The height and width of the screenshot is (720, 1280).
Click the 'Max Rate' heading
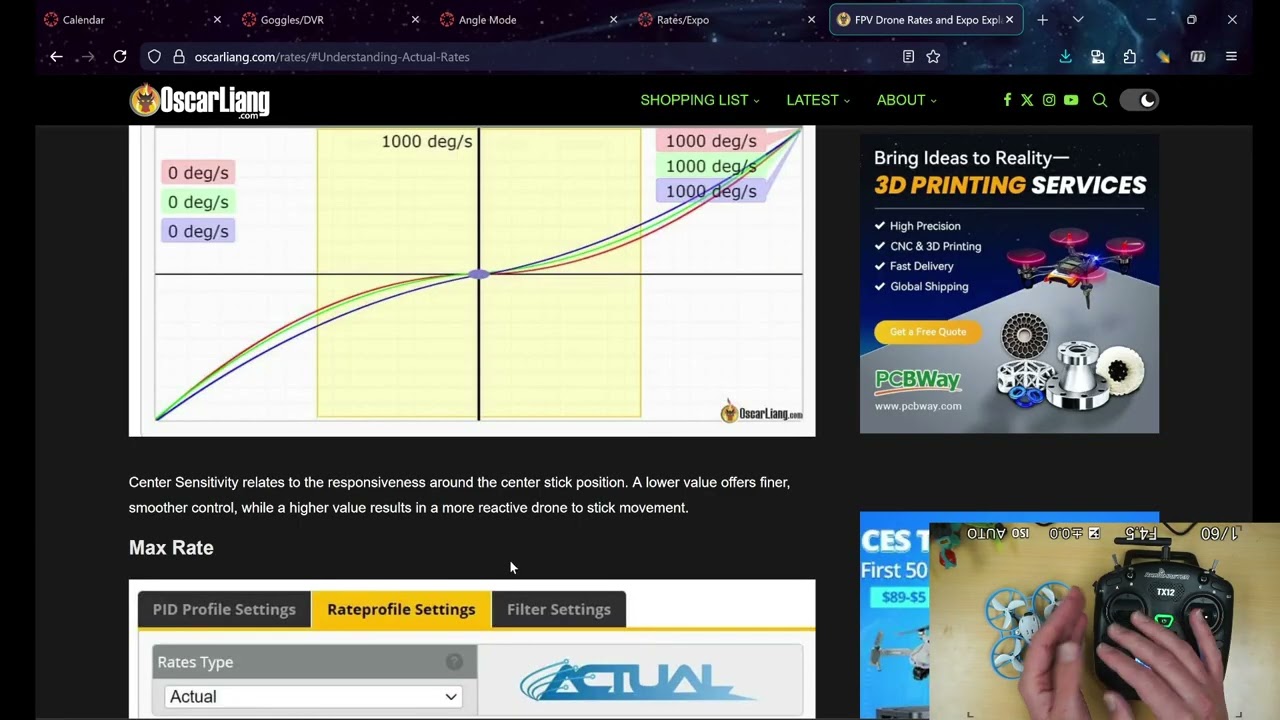click(171, 548)
